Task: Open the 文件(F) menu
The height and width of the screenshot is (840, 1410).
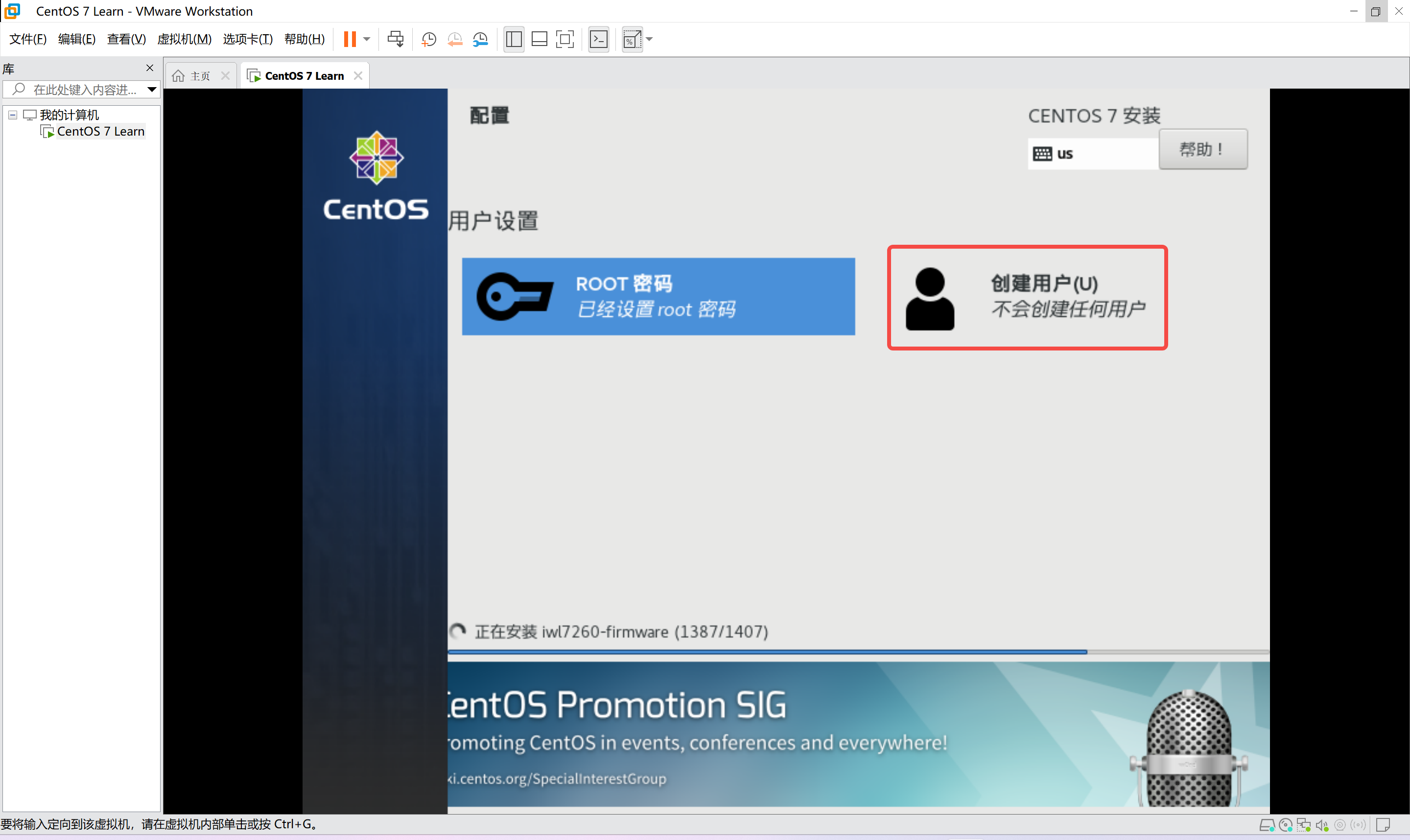Action: 28,39
